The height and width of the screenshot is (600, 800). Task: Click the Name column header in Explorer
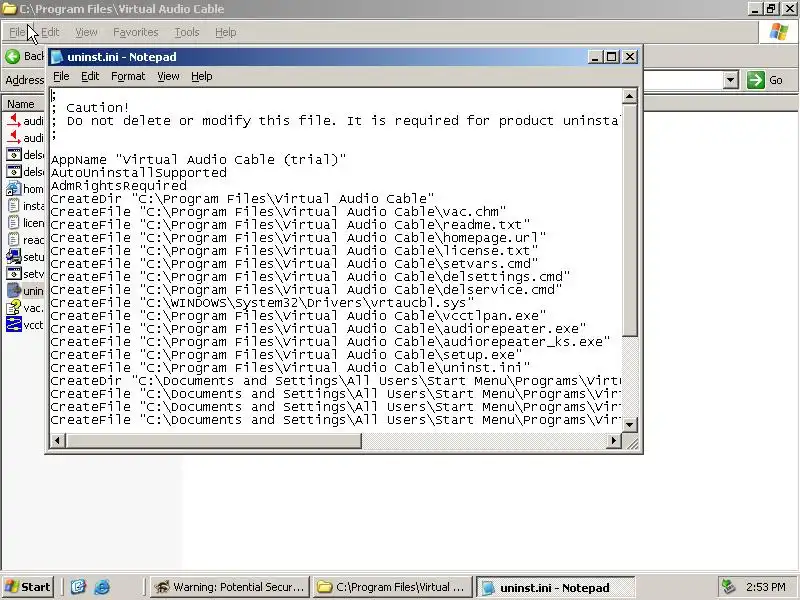(x=21, y=104)
